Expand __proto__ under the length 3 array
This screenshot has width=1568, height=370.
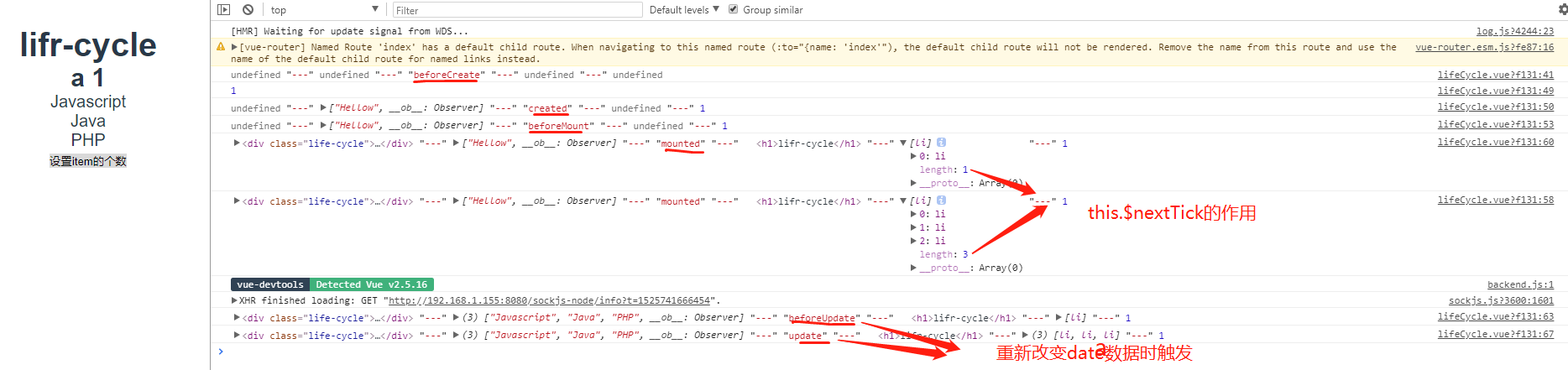[x=913, y=268]
